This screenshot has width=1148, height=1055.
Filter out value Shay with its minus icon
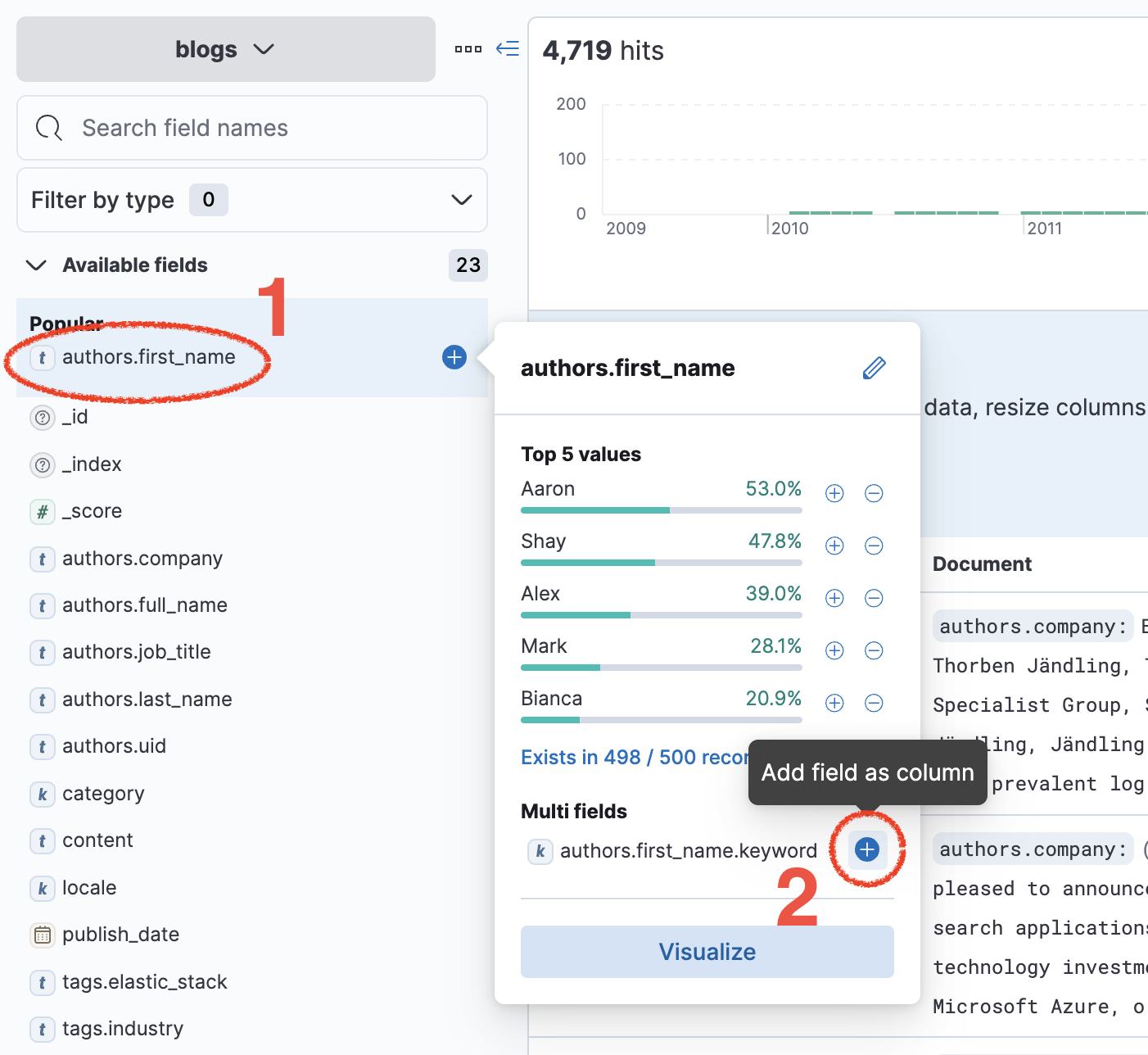tap(874, 546)
